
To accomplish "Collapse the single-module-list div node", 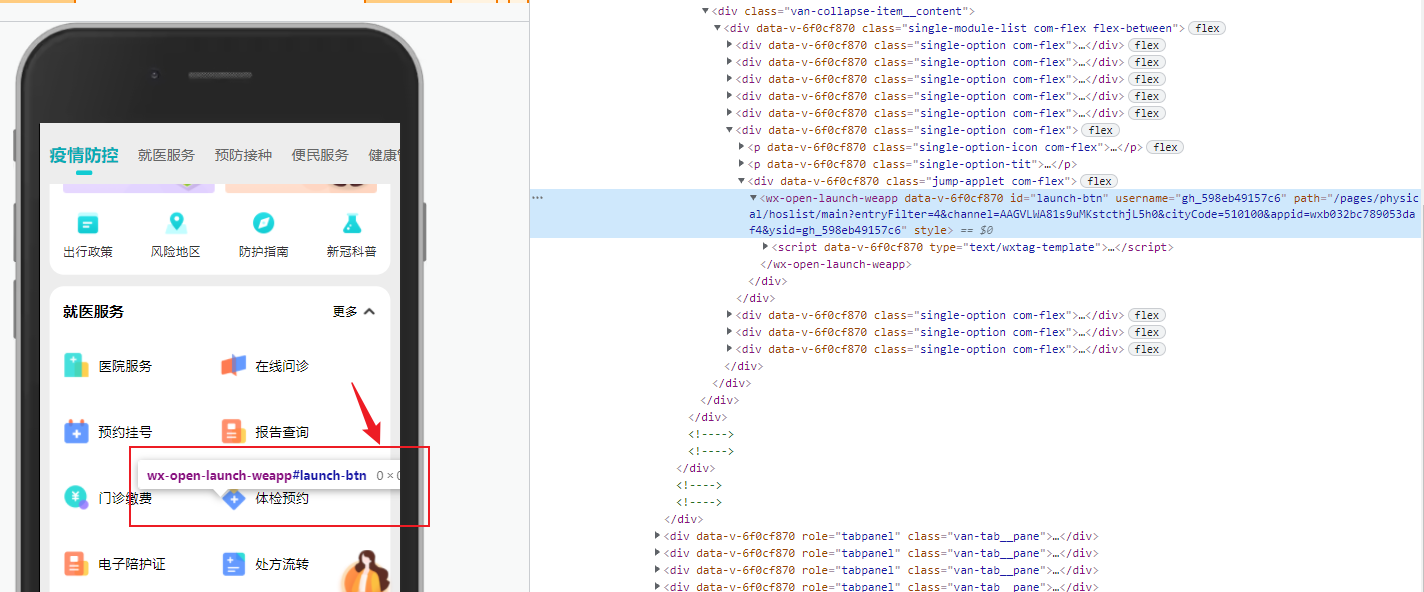I will (x=718, y=28).
